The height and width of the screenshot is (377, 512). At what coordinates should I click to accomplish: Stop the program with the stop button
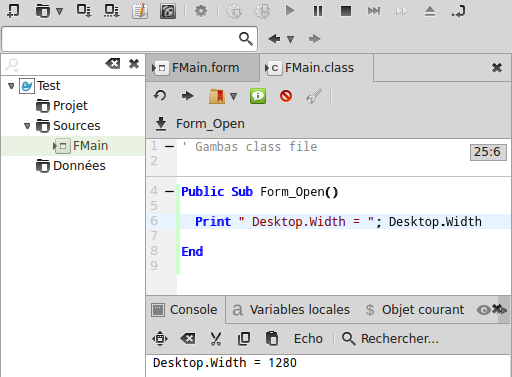(346, 11)
